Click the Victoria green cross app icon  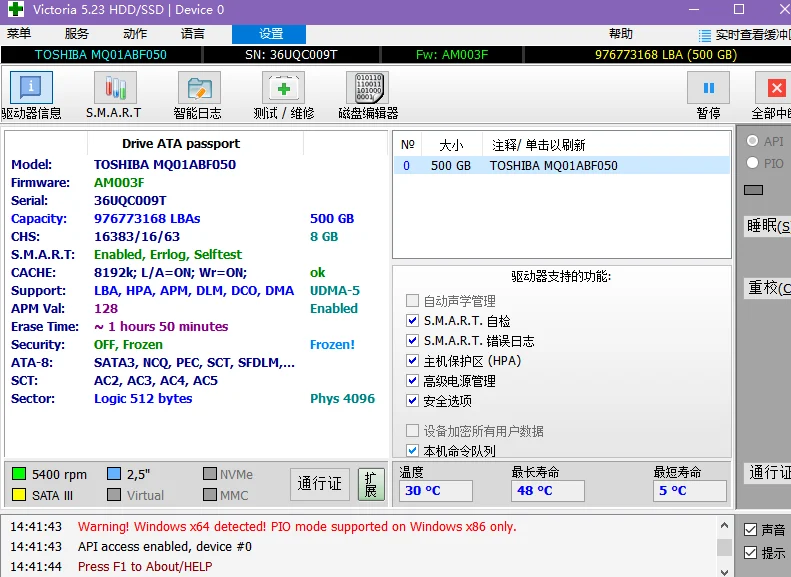pyautogui.click(x=16, y=9)
